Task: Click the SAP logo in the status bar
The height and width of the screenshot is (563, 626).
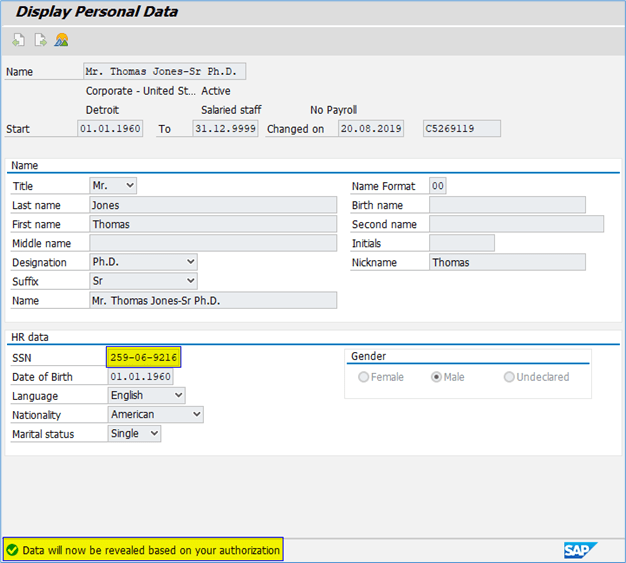Action: (580, 550)
